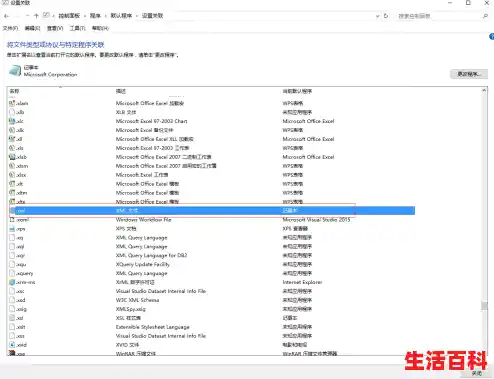Click the .xltm Excel template icon
This screenshot has width=494, height=379.
pyautogui.click(x=12, y=193)
